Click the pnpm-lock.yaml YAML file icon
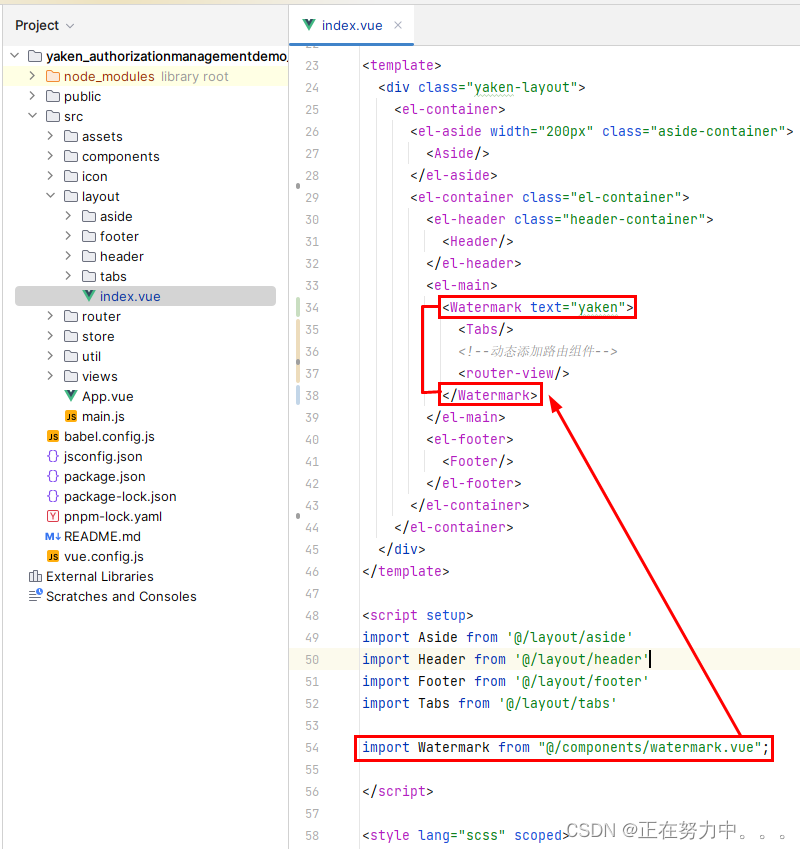Image resolution: width=800 pixels, height=849 pixels. [53, 516]
